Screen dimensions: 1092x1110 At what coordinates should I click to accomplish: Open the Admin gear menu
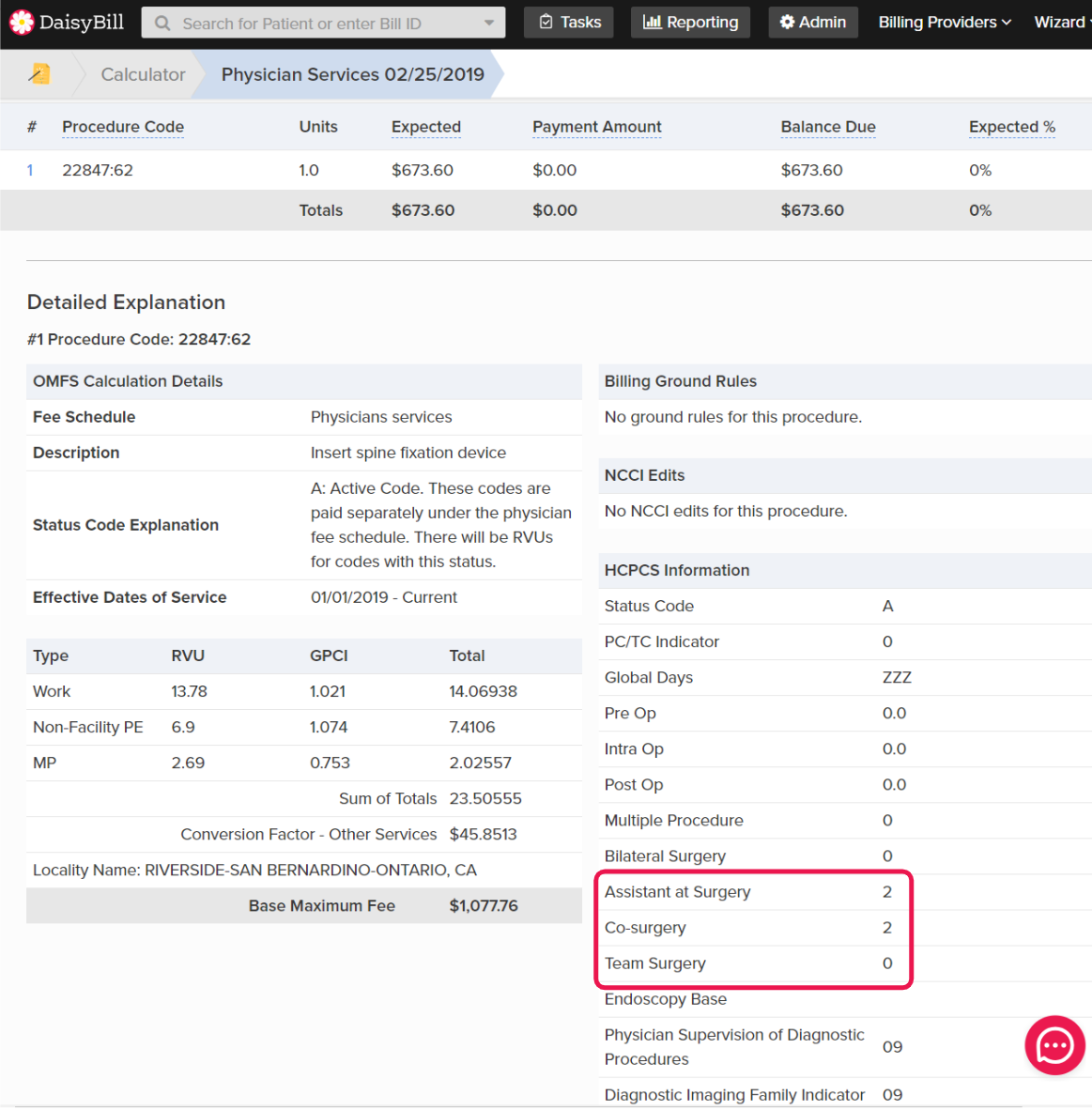[x=813, y=23]
